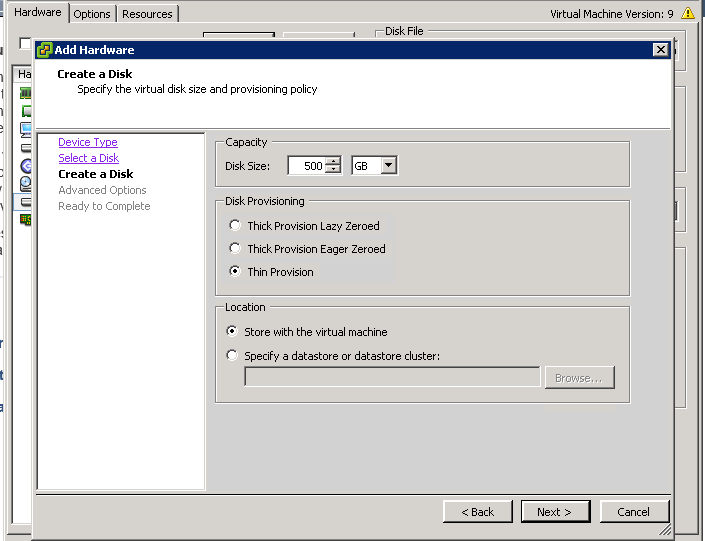Click the Disk Size value field showing 500

[306, 165]
